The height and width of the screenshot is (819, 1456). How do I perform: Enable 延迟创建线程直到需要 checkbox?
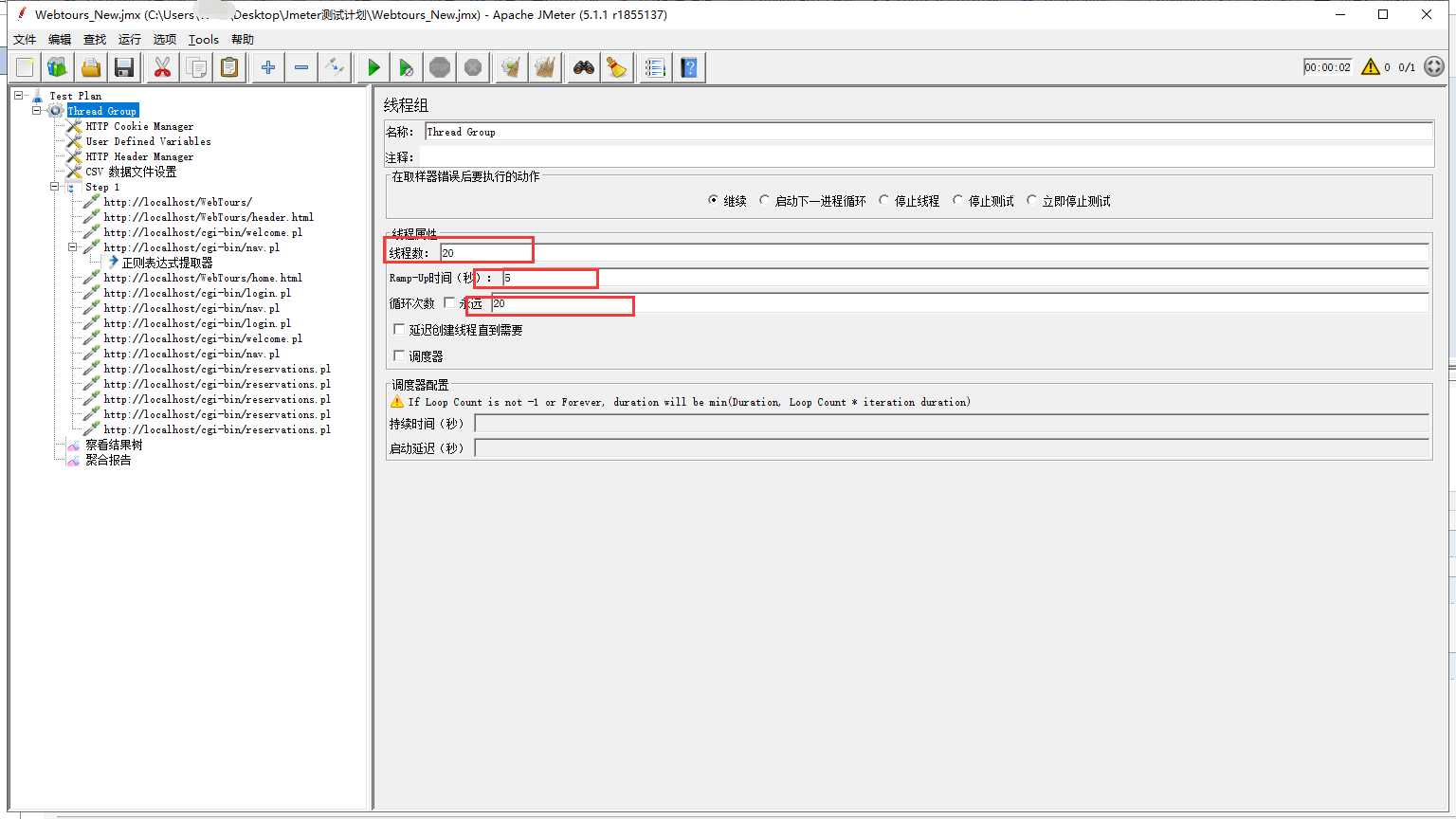(399, 330)
